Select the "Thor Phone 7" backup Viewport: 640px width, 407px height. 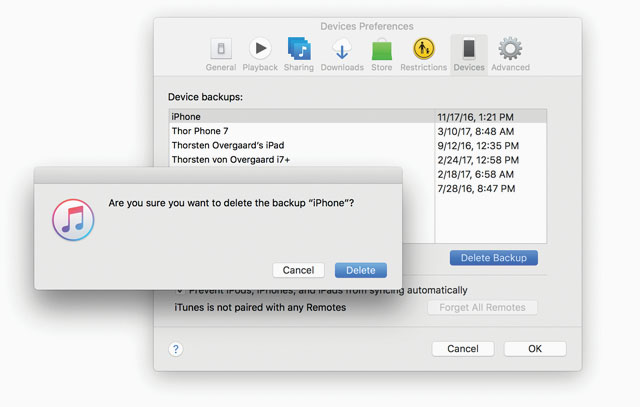(200, 131)
